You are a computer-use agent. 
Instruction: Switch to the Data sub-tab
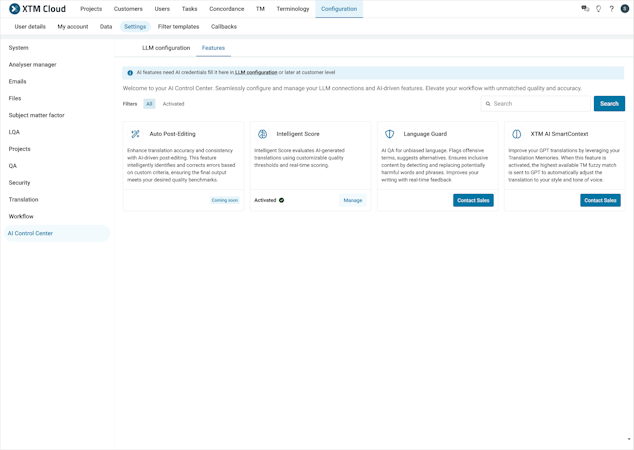(106, 27)
